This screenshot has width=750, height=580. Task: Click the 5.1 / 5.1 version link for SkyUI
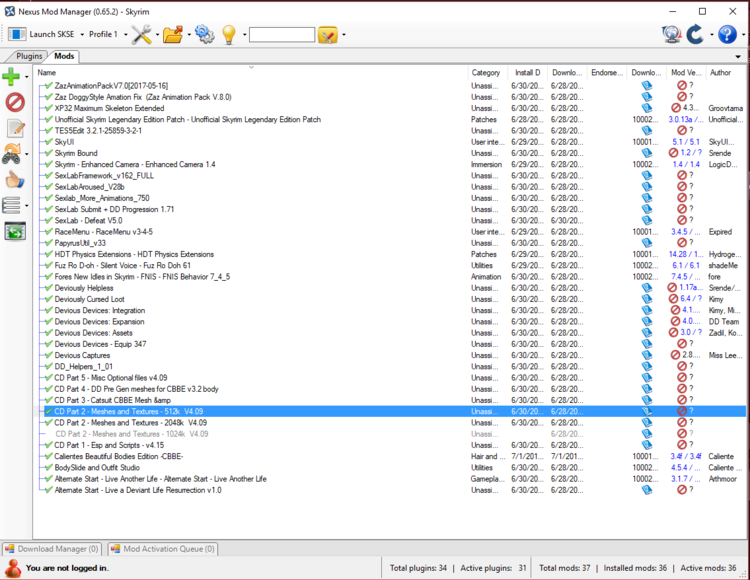[685, 142]
